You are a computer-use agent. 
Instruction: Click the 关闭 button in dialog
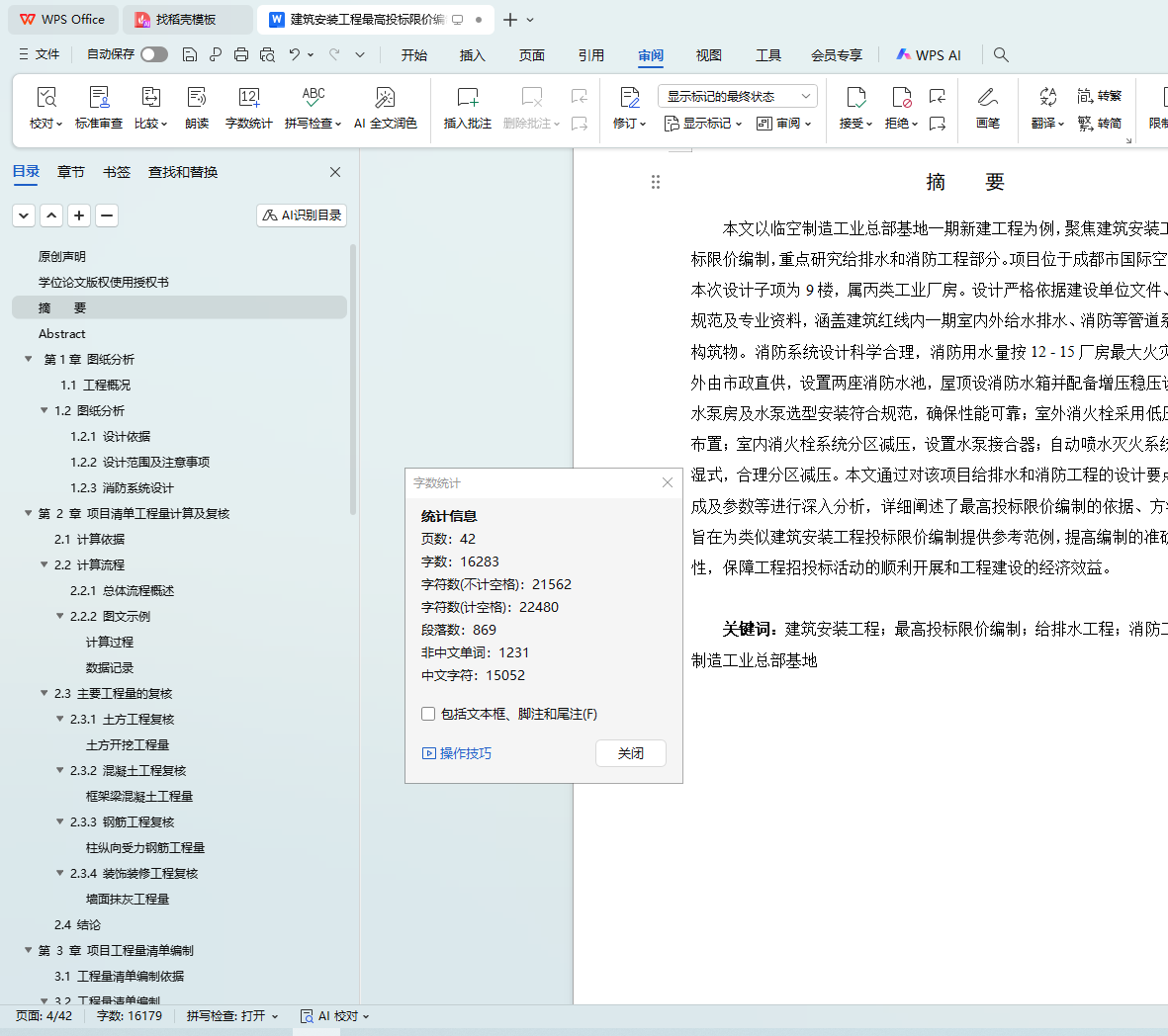pyautogui.click(x=630, y=753)
